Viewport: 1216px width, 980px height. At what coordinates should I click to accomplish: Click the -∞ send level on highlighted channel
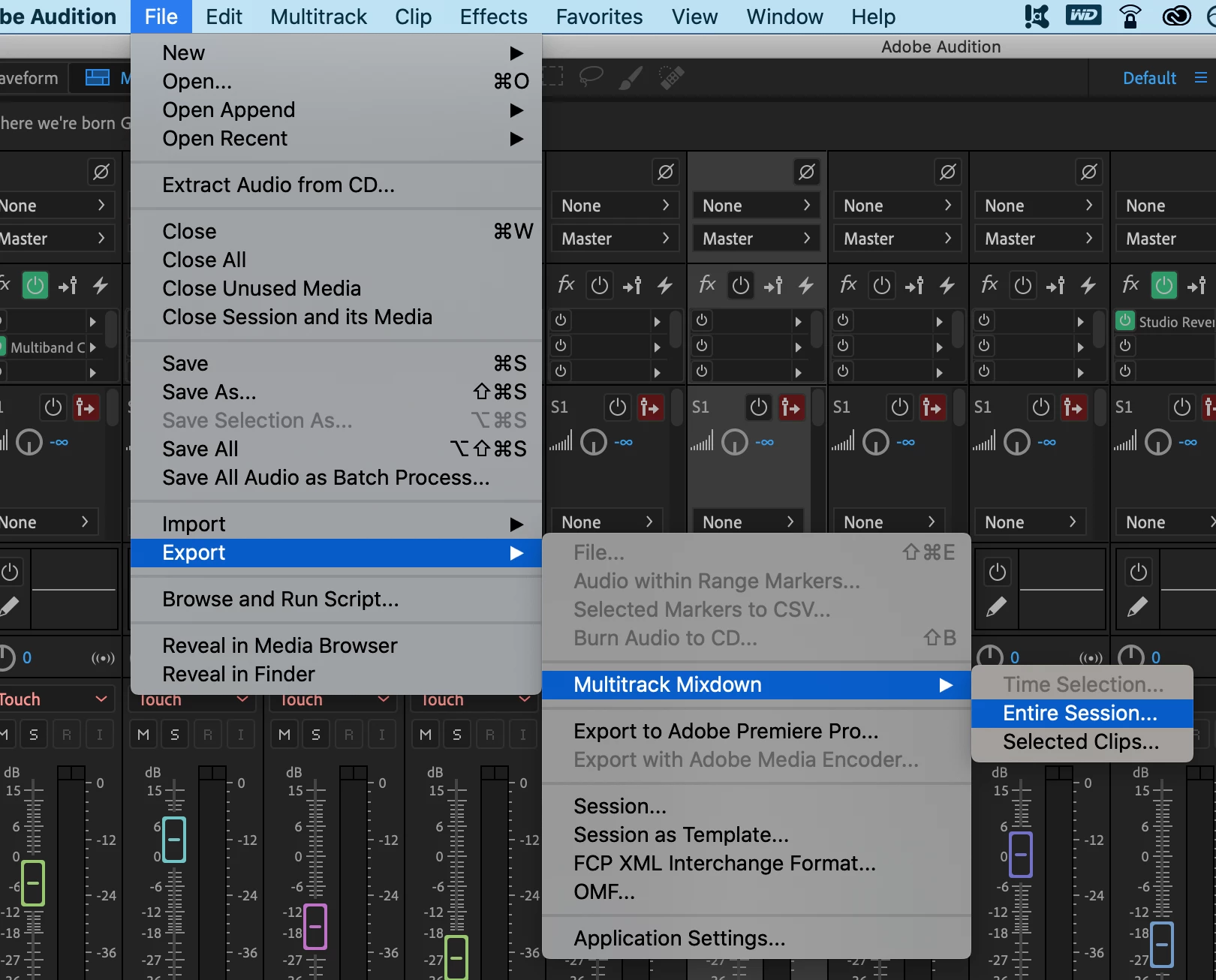point(765,442)
